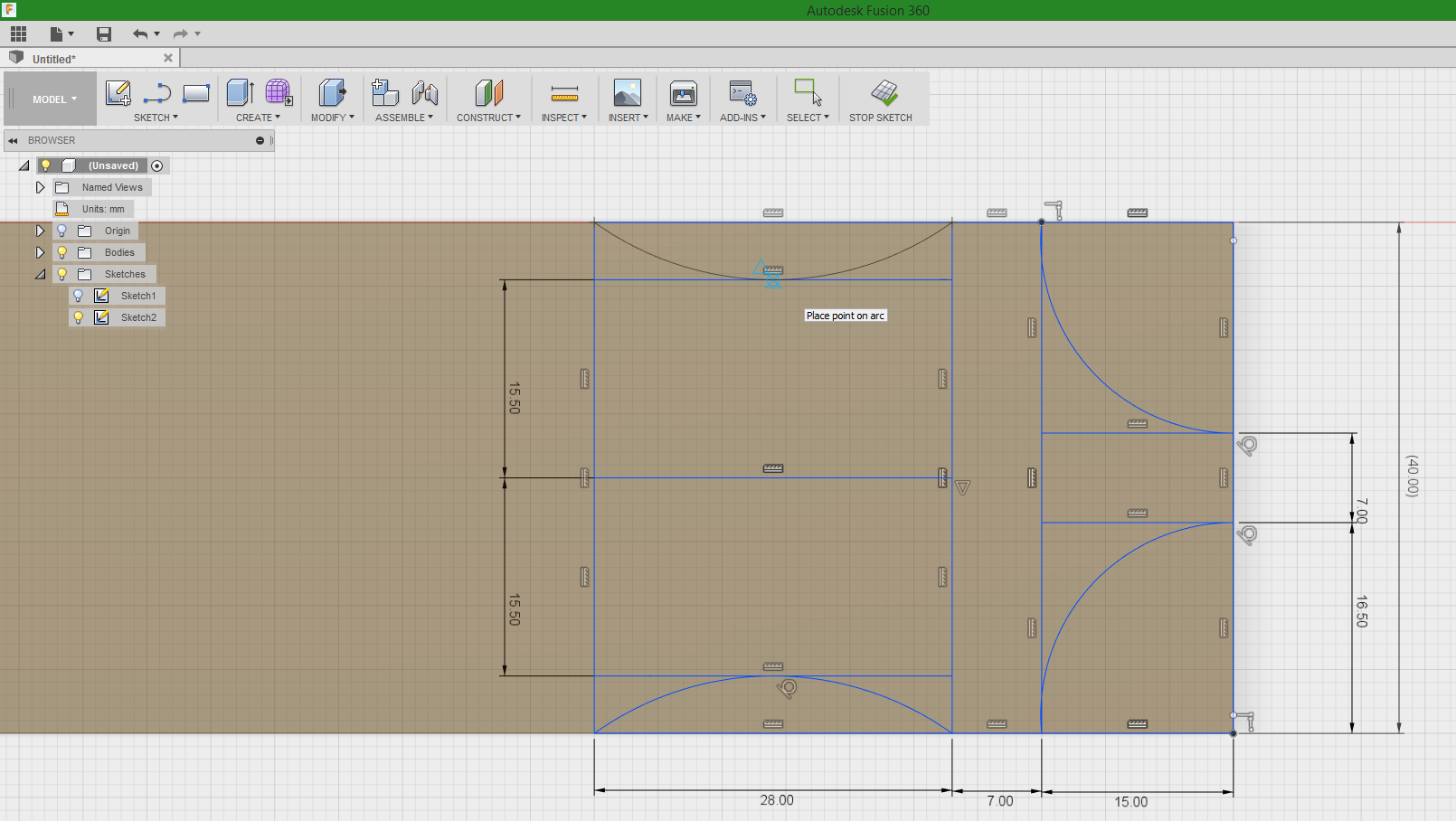The height and width of the screenshot is (821, 1456).
Task: Select the Sketch2 tree item label
Action: coord(138,317)
